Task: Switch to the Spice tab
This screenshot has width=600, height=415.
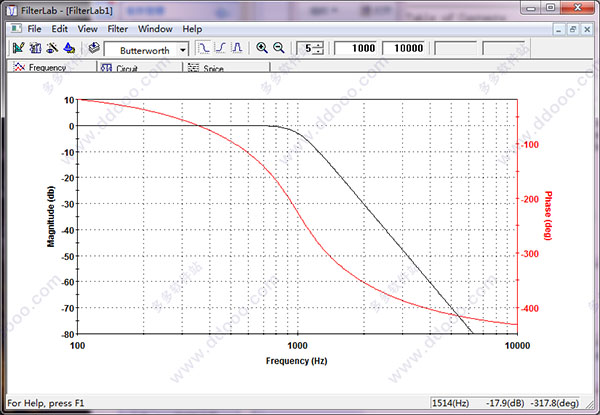Action: point(227,67)
